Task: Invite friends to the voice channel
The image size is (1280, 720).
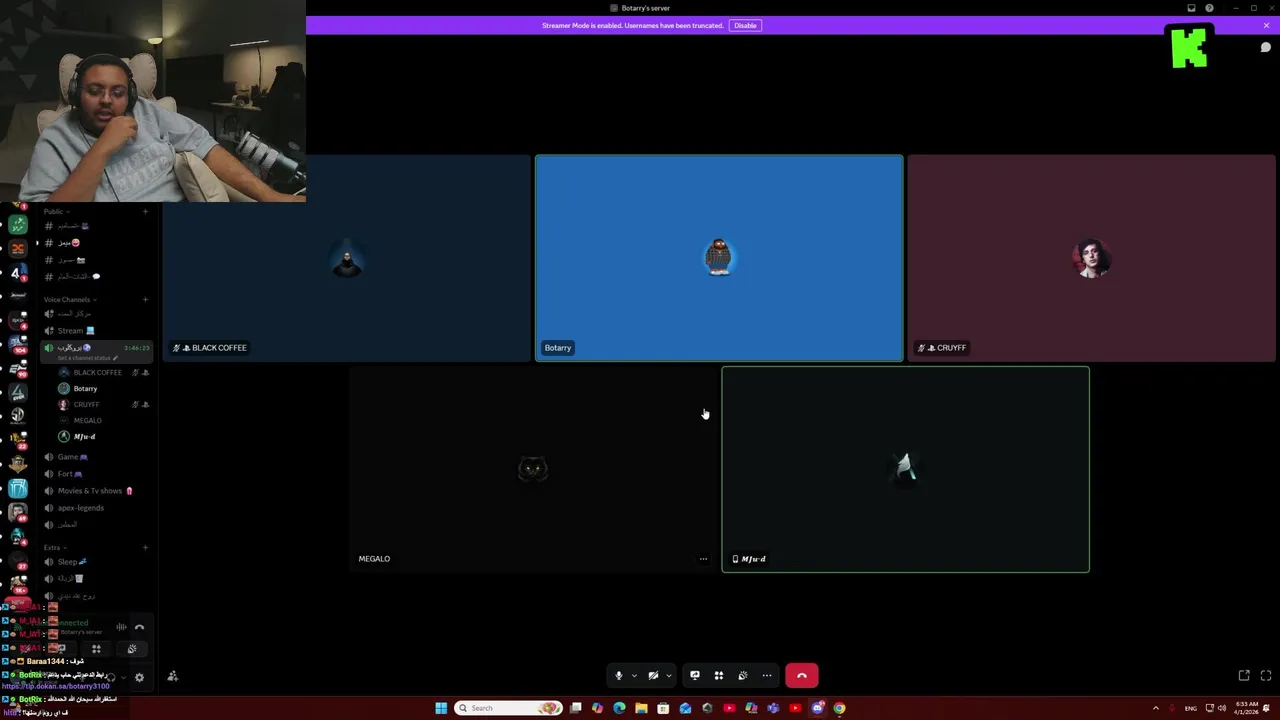Action: 172,677
